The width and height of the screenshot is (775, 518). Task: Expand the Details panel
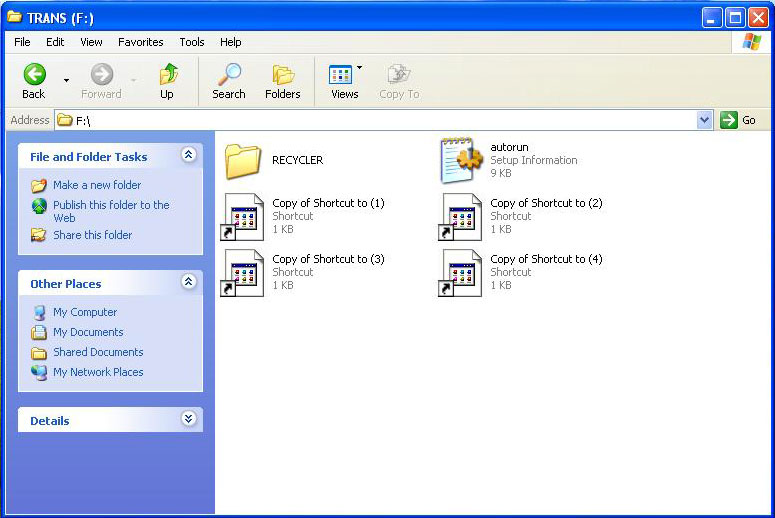188,419
